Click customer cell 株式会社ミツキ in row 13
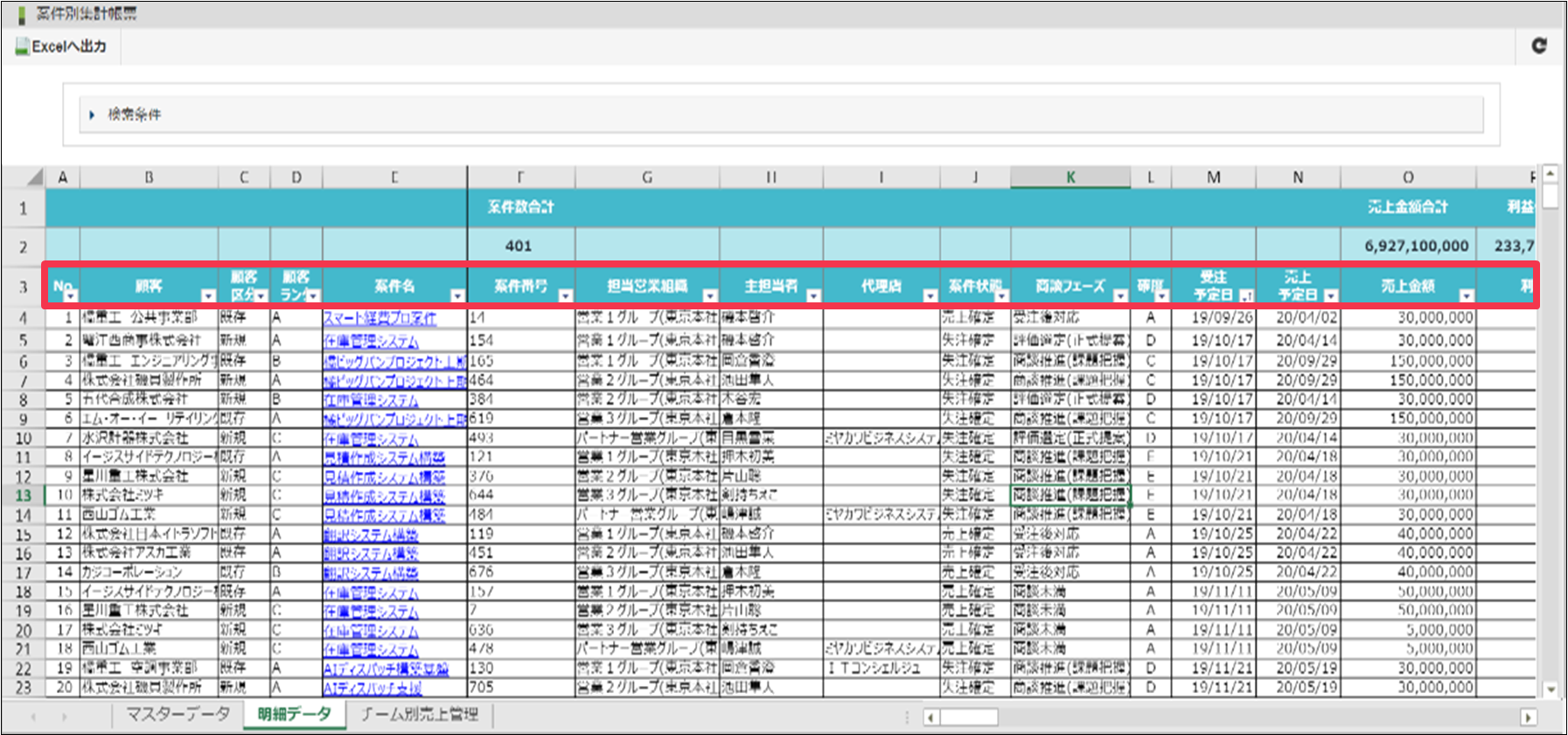 149,496
